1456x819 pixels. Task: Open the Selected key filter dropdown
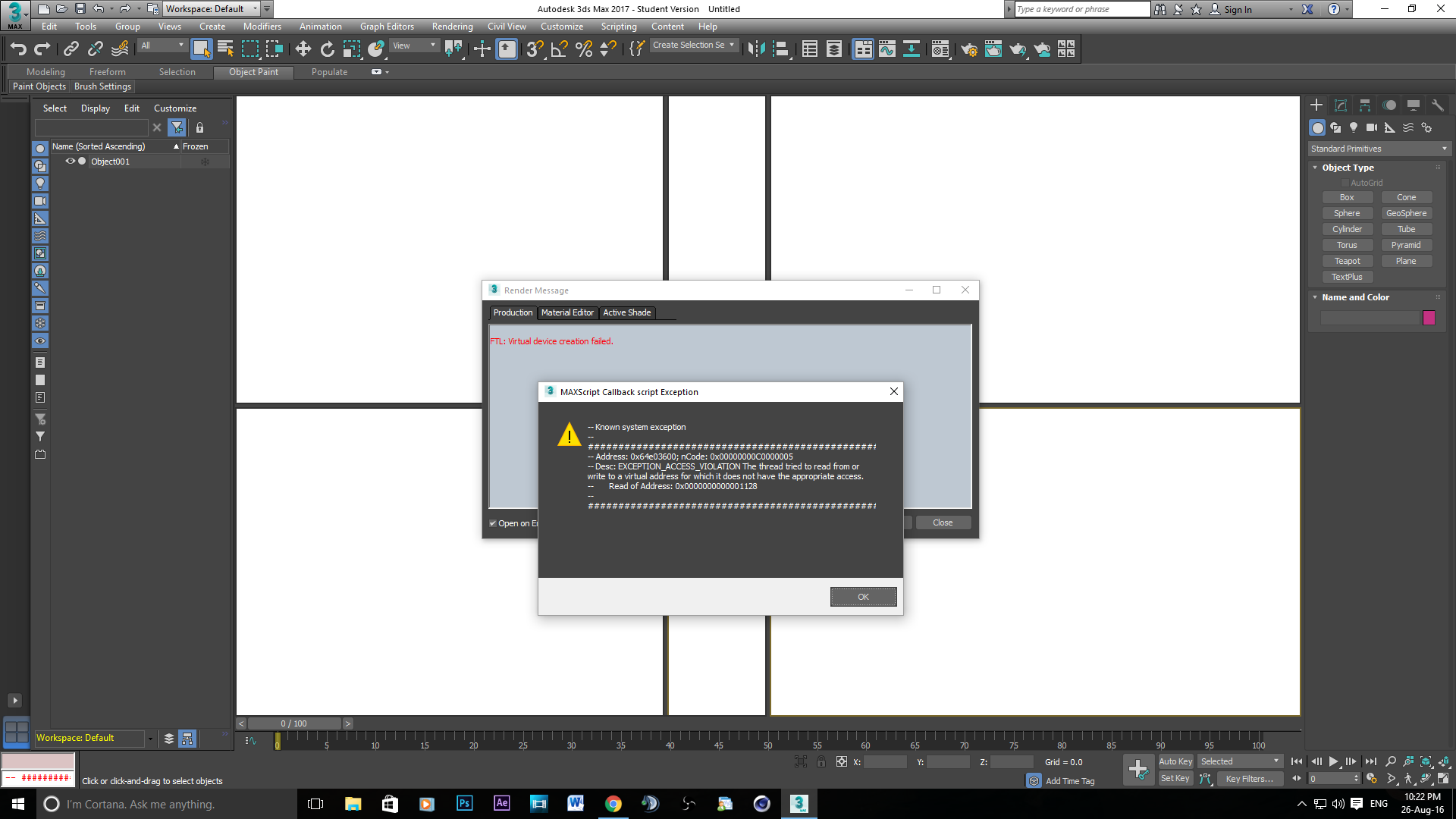1240,761
